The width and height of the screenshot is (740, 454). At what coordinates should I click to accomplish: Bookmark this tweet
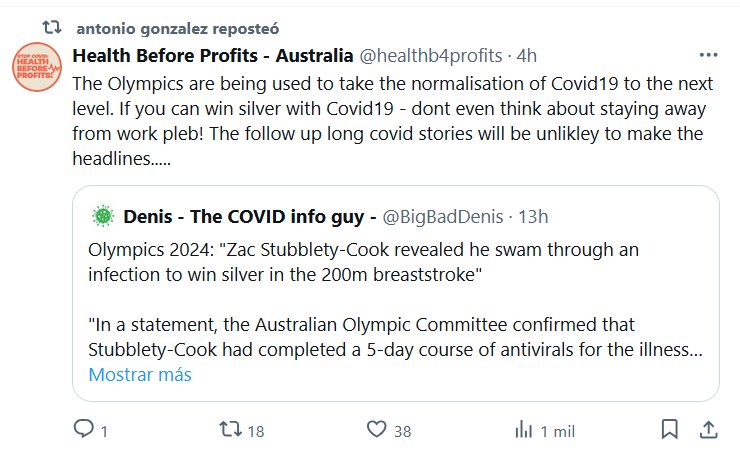(x=669, y=430)
